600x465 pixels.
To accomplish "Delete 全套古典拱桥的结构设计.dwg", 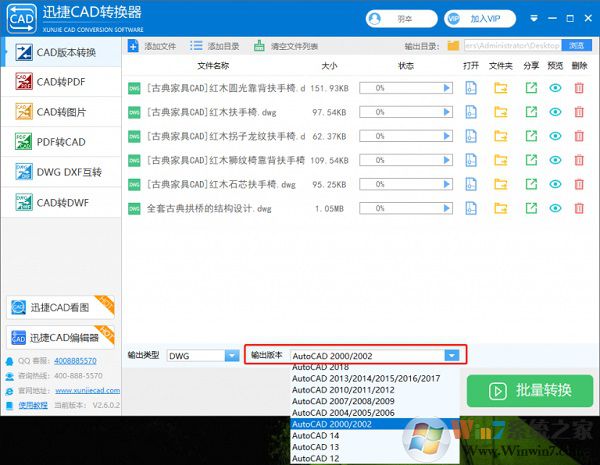I will click(579, 208).
